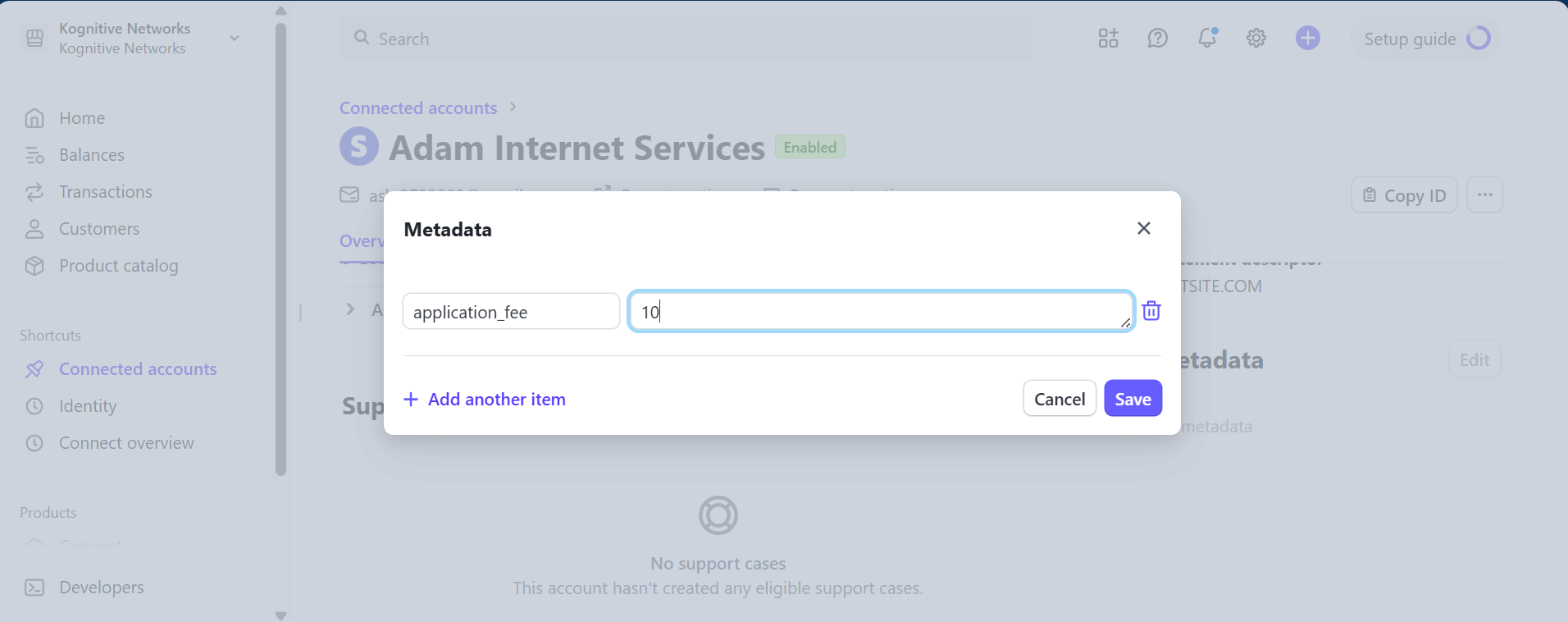The image size is (1568, 622).
Task: Open the apps grid icon
Action: pos(1108,38)
